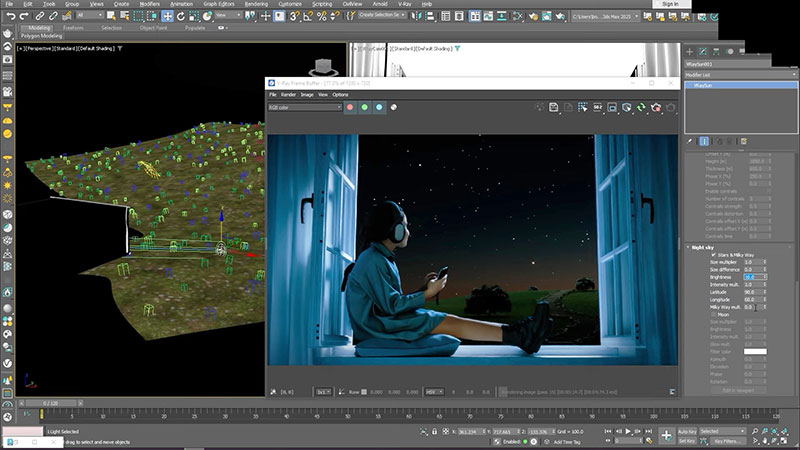Click the green refresh arrows in Frame Buffer
This screenshot has width=800, height=450.
pyautogui.click(x=641, y=107)
